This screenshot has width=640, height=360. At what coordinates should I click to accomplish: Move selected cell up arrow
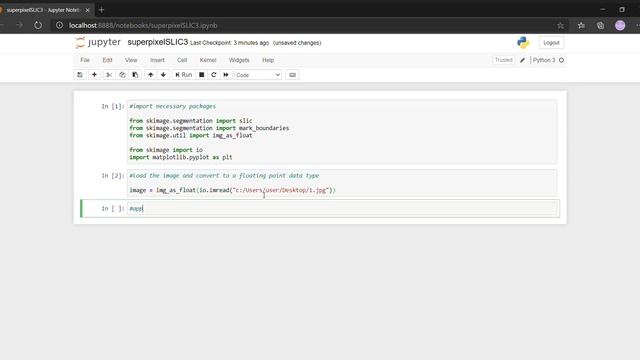point(151,75)
